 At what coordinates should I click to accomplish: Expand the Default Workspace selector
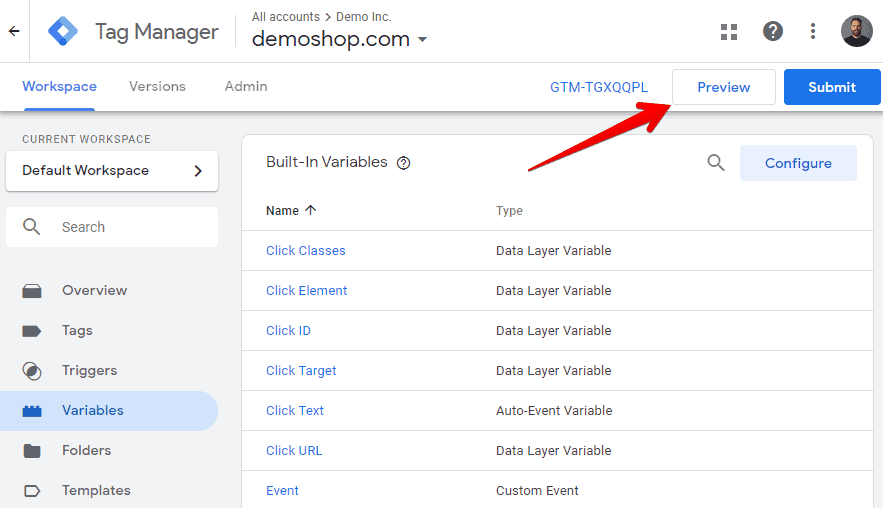tap(112, 171)
